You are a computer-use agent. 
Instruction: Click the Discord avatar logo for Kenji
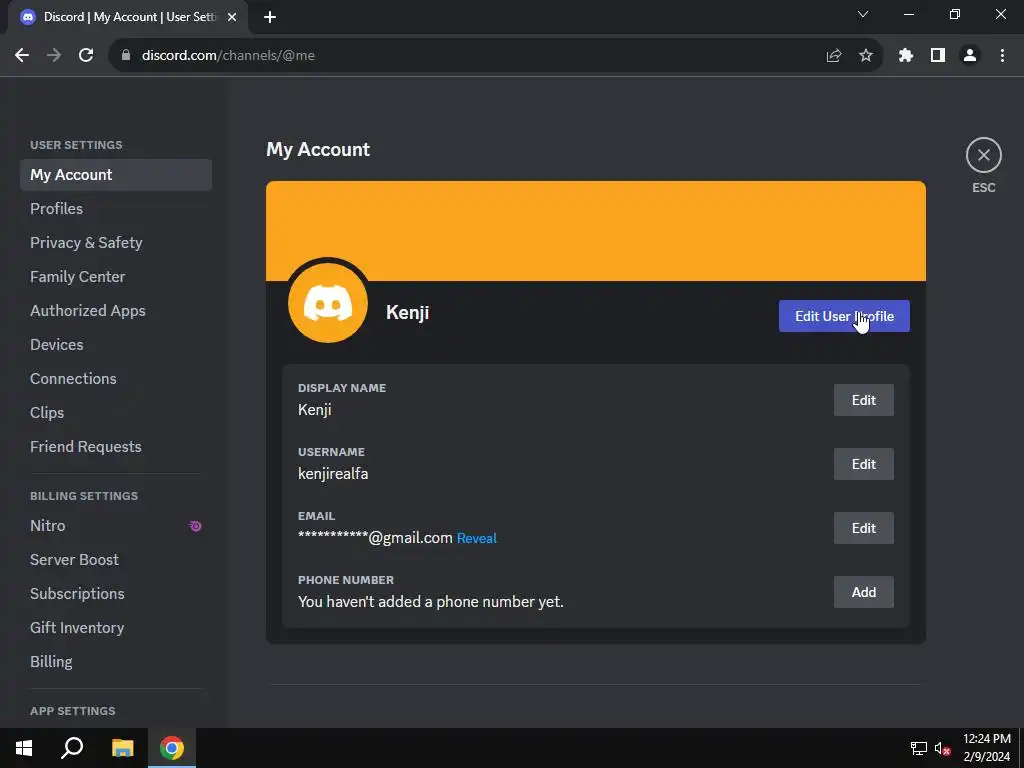tap(328, 303)
